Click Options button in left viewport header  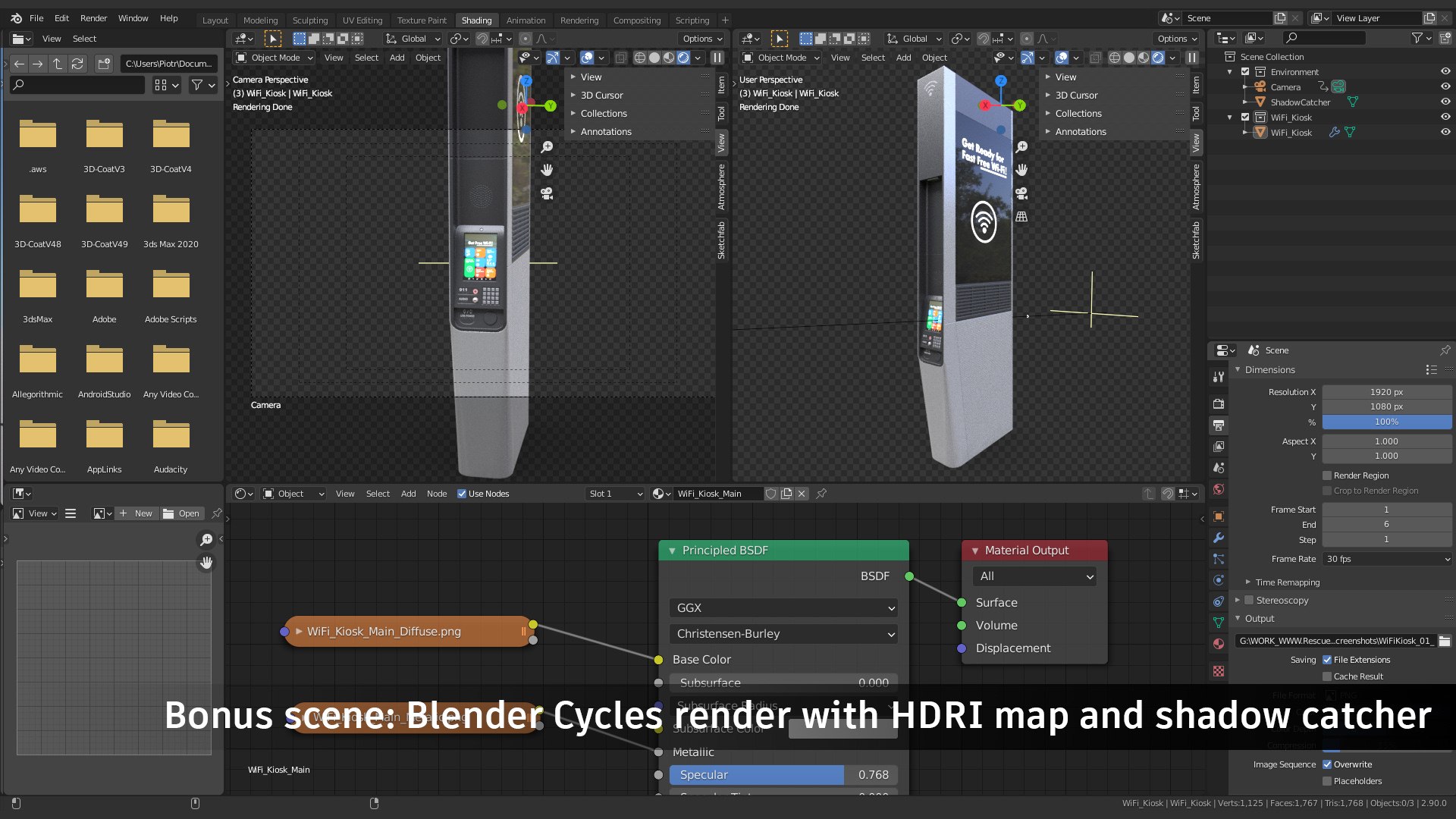(702, 39)
